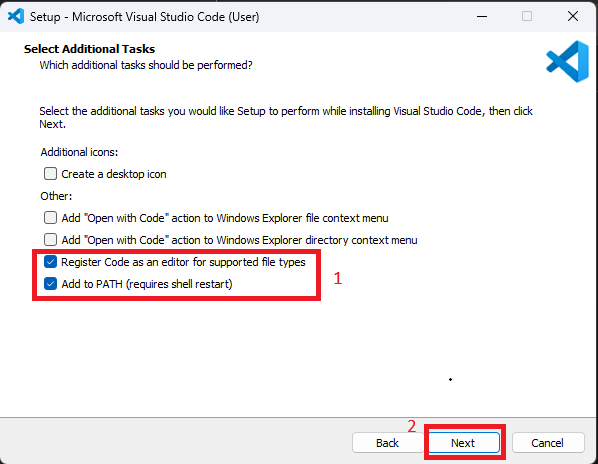Click the 'Select Additional Tasks' heading
This screenshot has width=598, height=464.
(x=89, y=49)
